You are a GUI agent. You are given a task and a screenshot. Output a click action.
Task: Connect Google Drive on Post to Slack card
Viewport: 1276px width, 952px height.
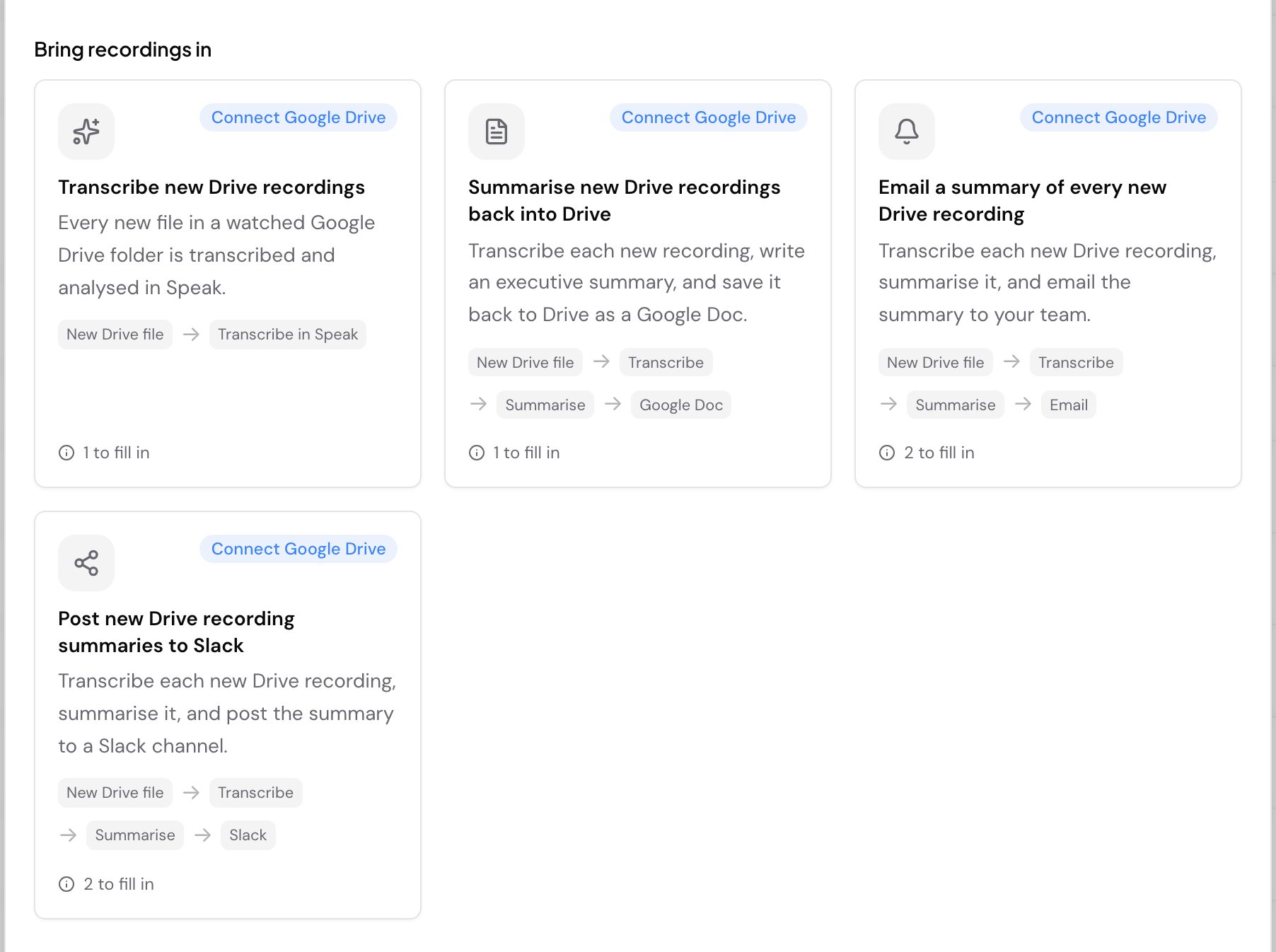298,549
